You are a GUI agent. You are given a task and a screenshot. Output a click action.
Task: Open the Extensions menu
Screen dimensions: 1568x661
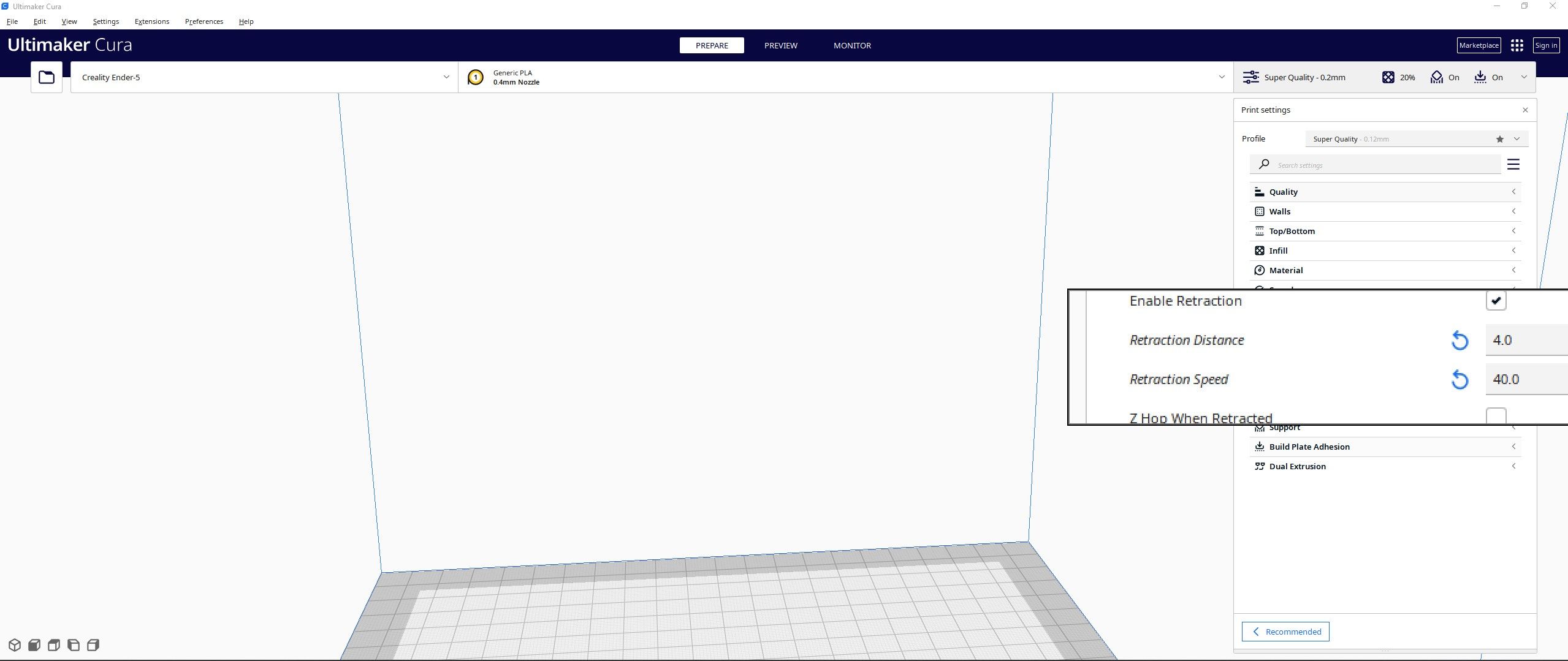coord(152,21)
